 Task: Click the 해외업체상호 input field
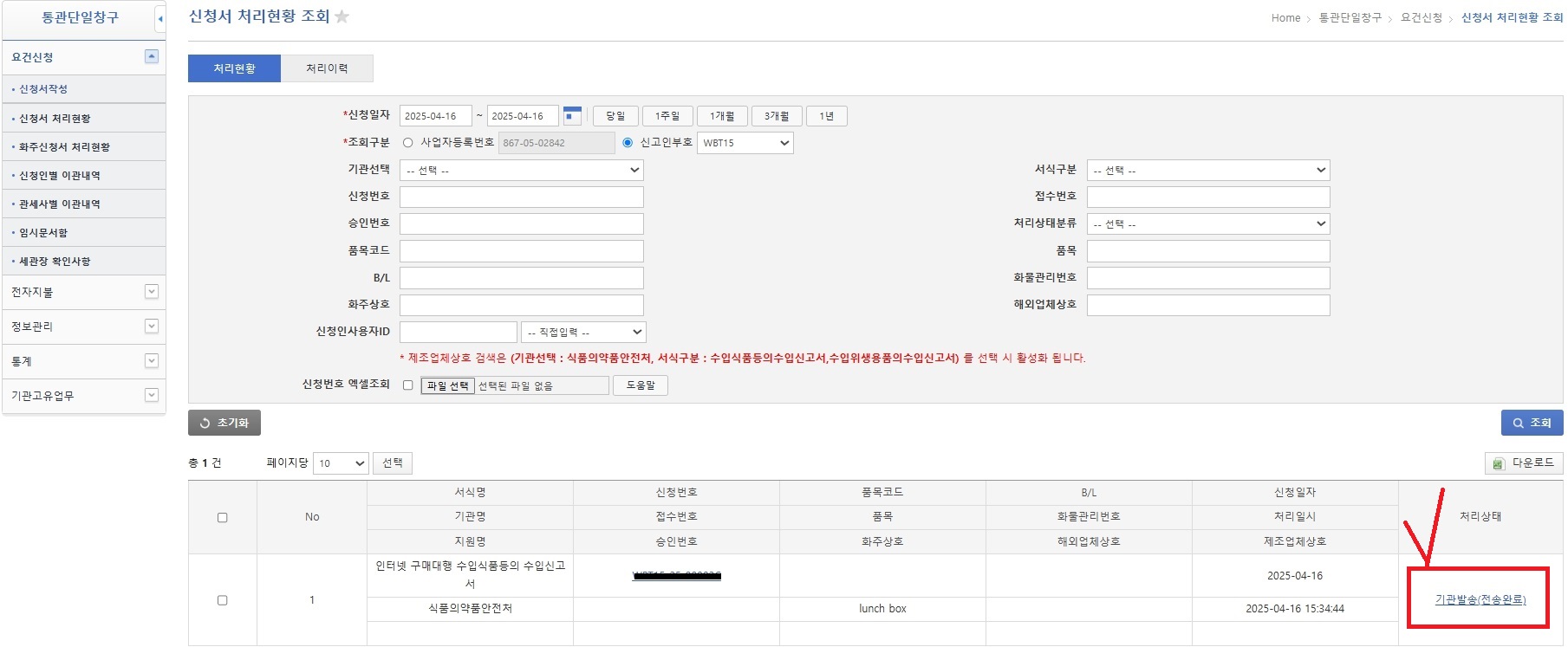[1208, 305]
